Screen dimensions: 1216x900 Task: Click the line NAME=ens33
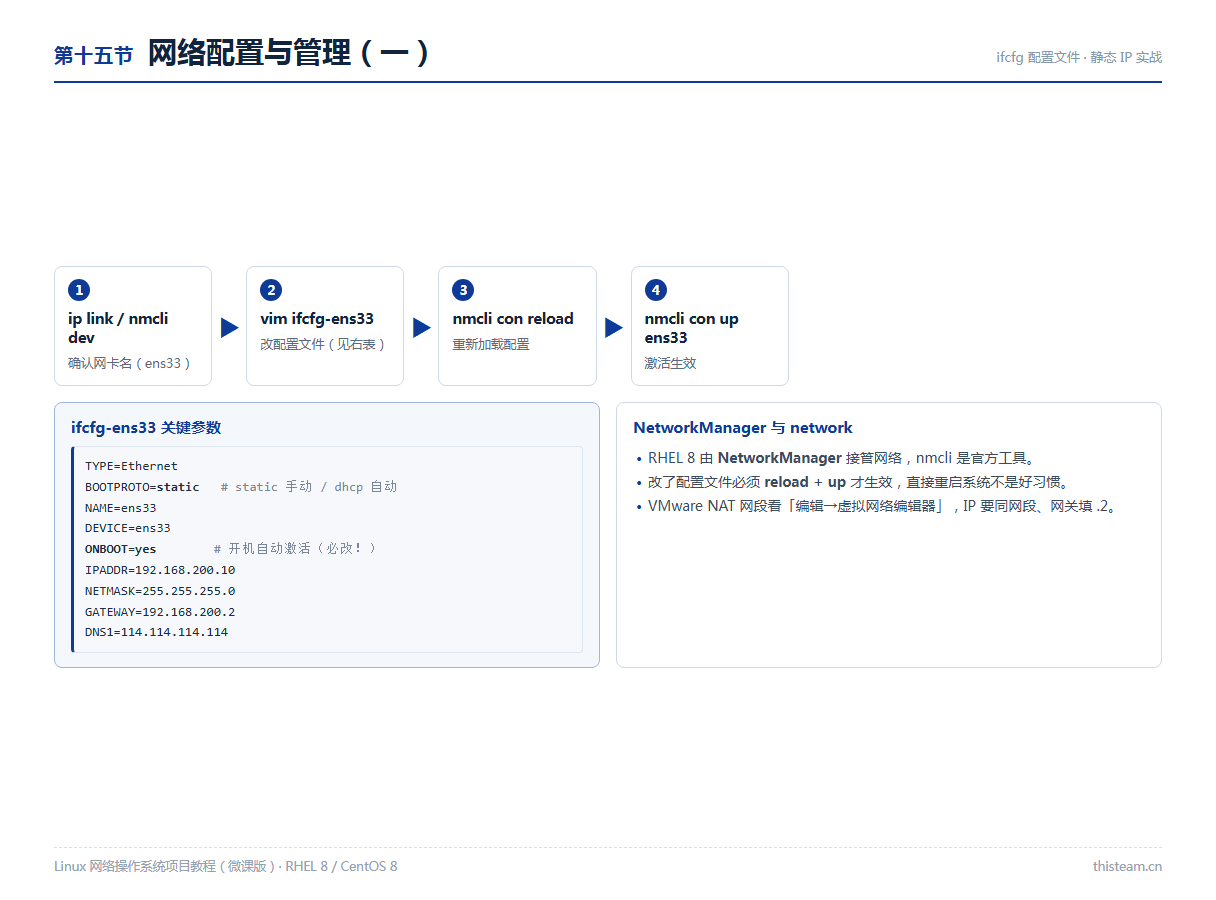pos(121,508)
